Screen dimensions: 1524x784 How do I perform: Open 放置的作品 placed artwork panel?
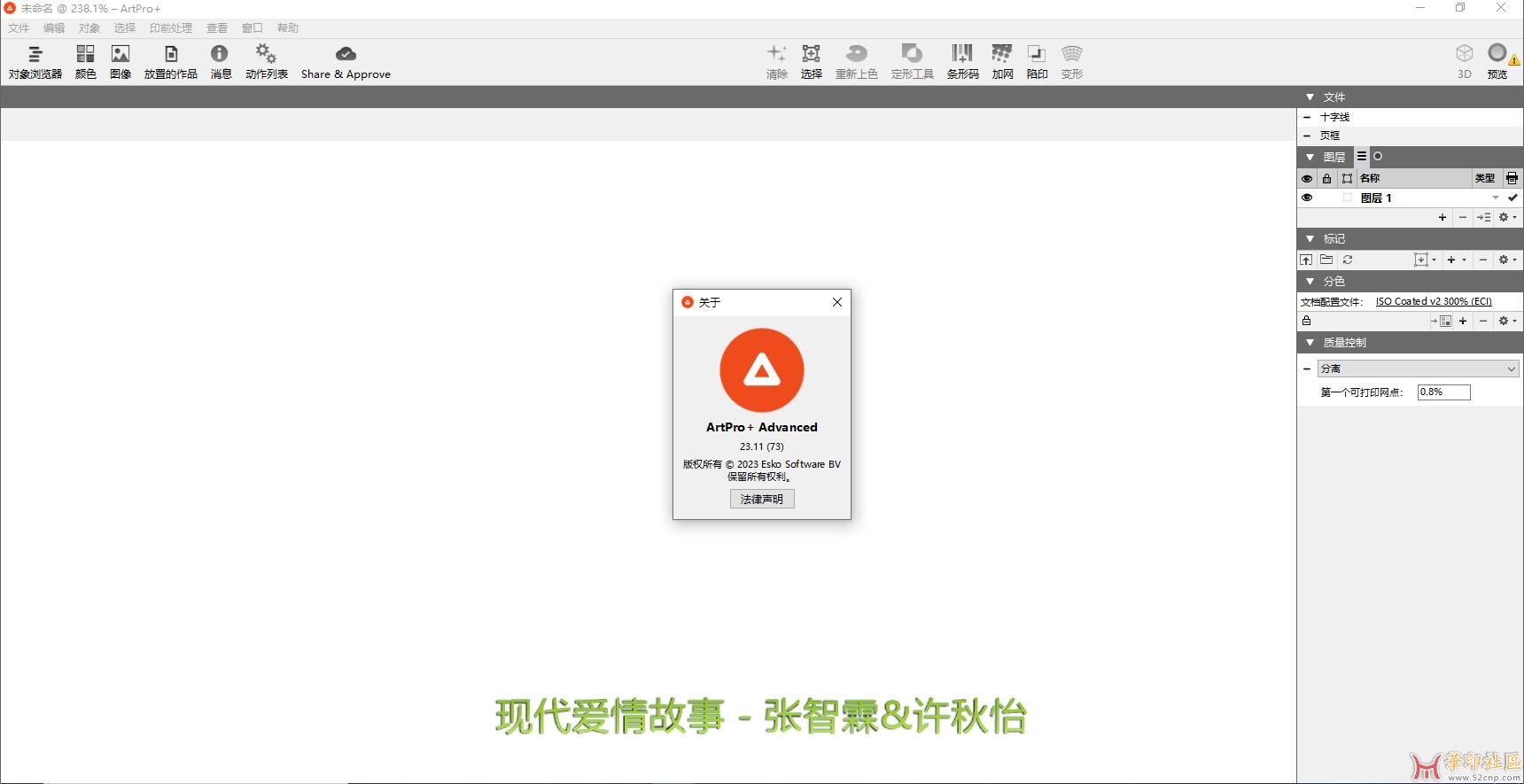(x=171, y=62)
